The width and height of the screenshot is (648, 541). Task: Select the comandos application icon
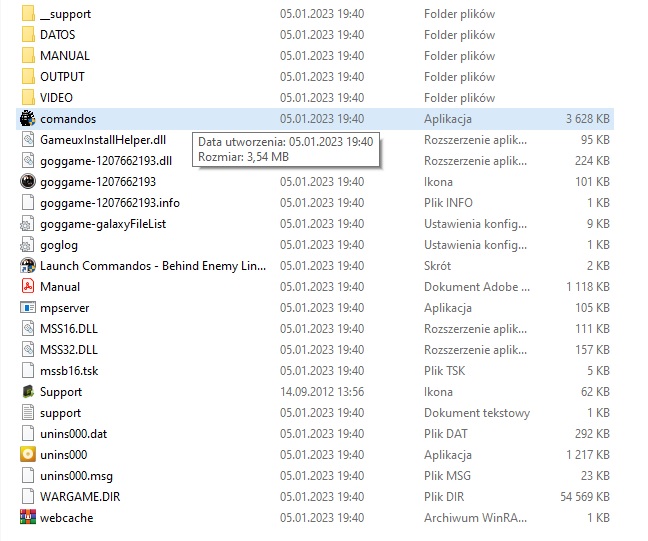[28, 119]
